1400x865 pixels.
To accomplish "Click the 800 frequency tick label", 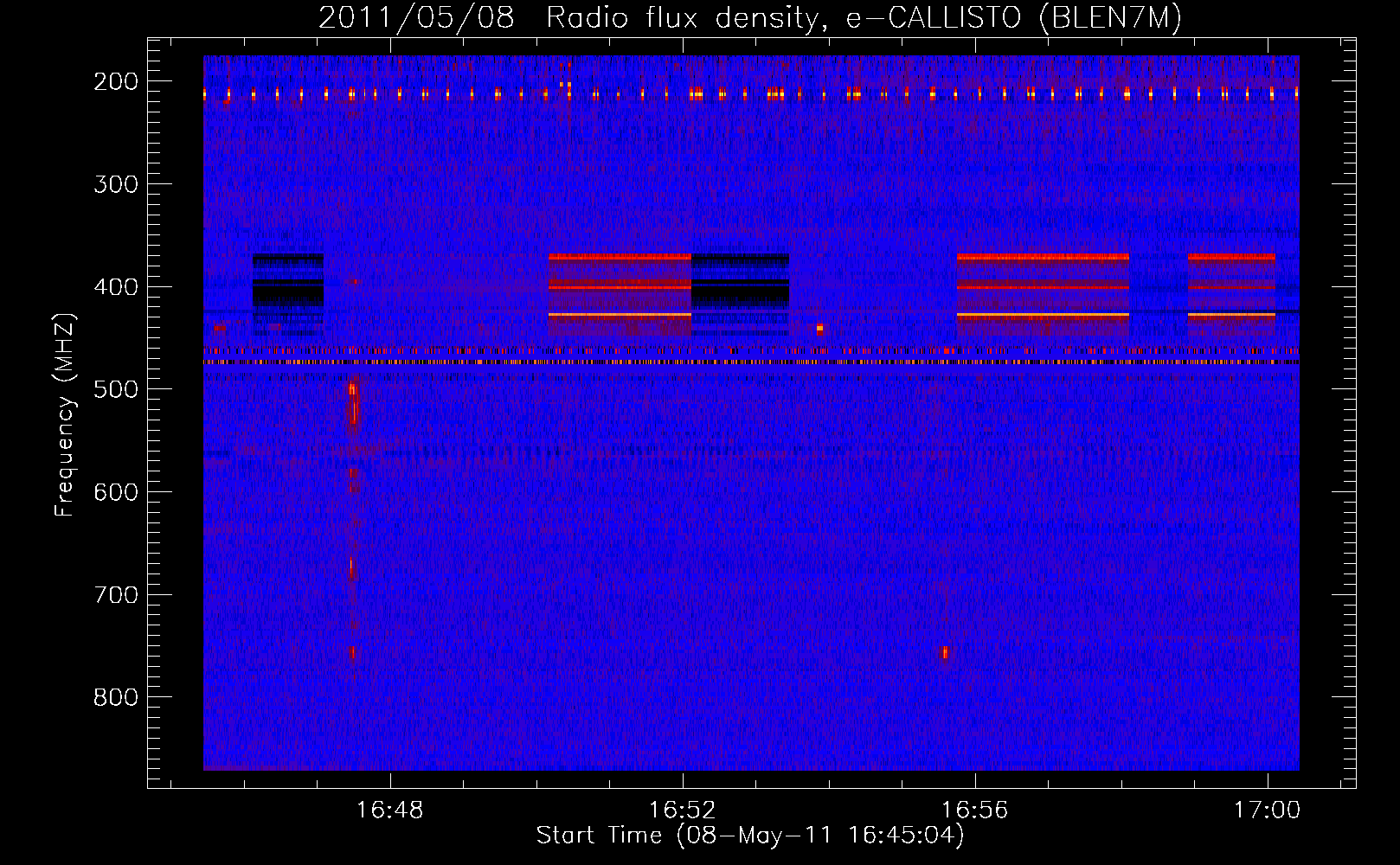I will 116,697.
